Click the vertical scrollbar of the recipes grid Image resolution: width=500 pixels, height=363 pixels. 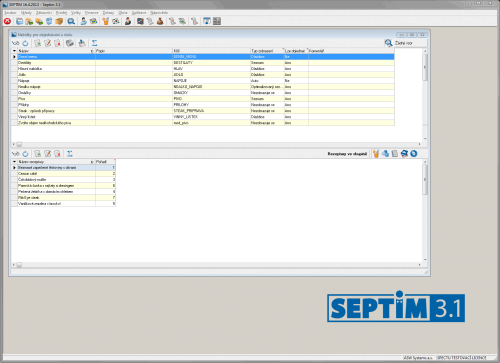(x=425, y=211)
